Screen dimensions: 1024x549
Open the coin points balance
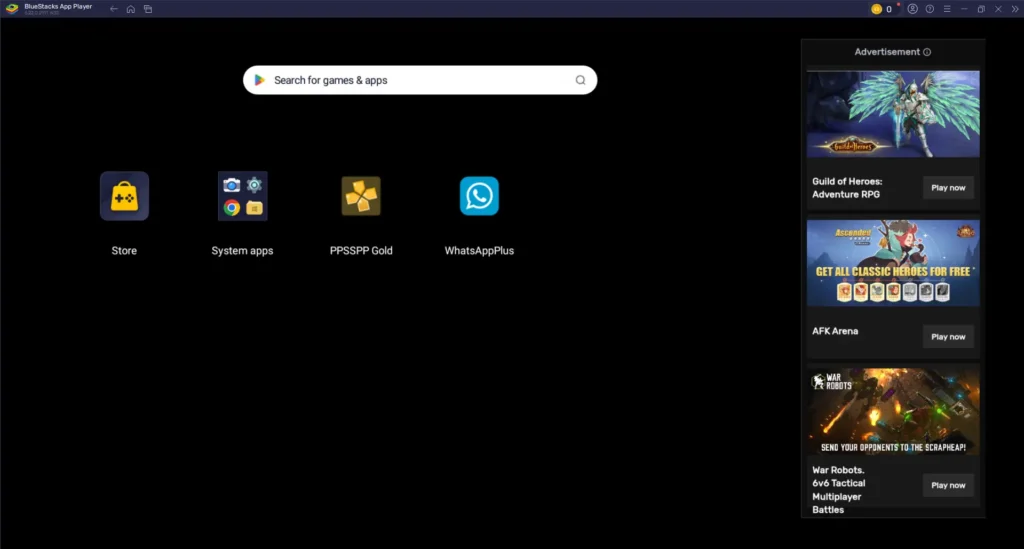tap(882, 9)
